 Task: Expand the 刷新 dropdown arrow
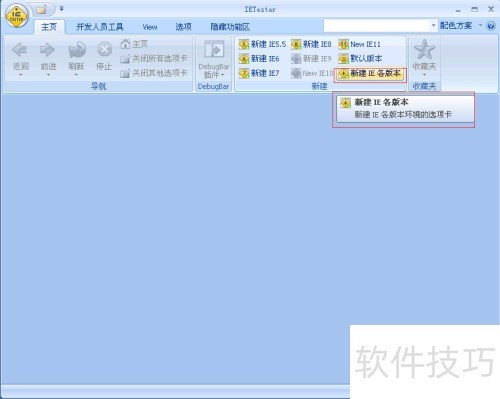[x=76, y=75]
